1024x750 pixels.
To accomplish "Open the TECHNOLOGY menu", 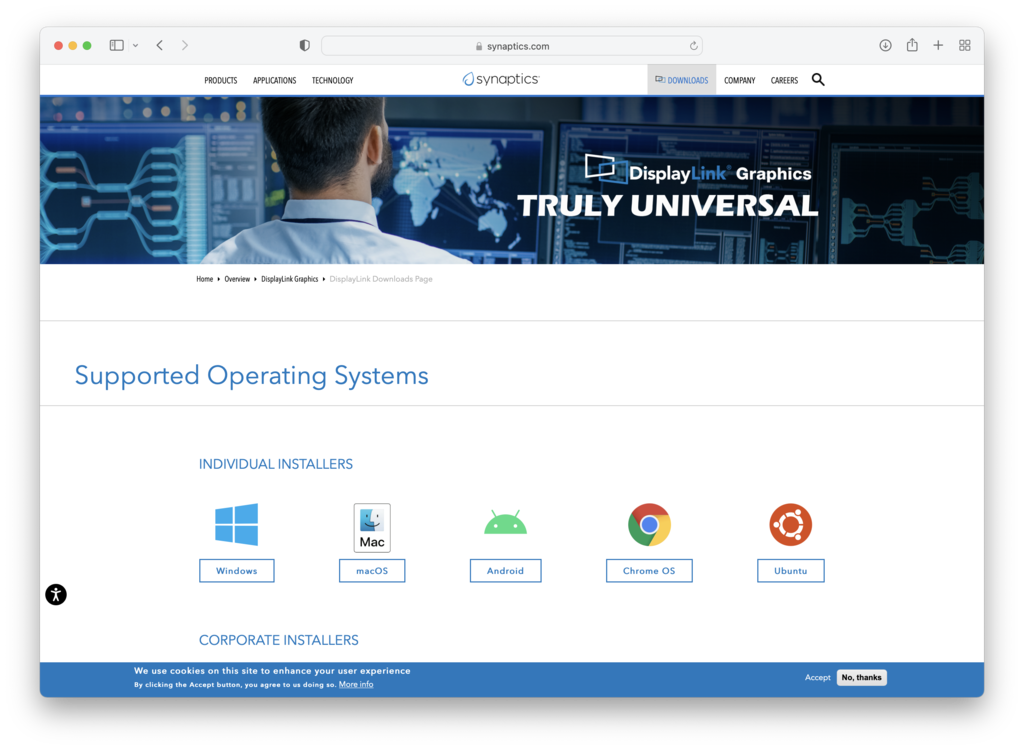I will (332, 80).
